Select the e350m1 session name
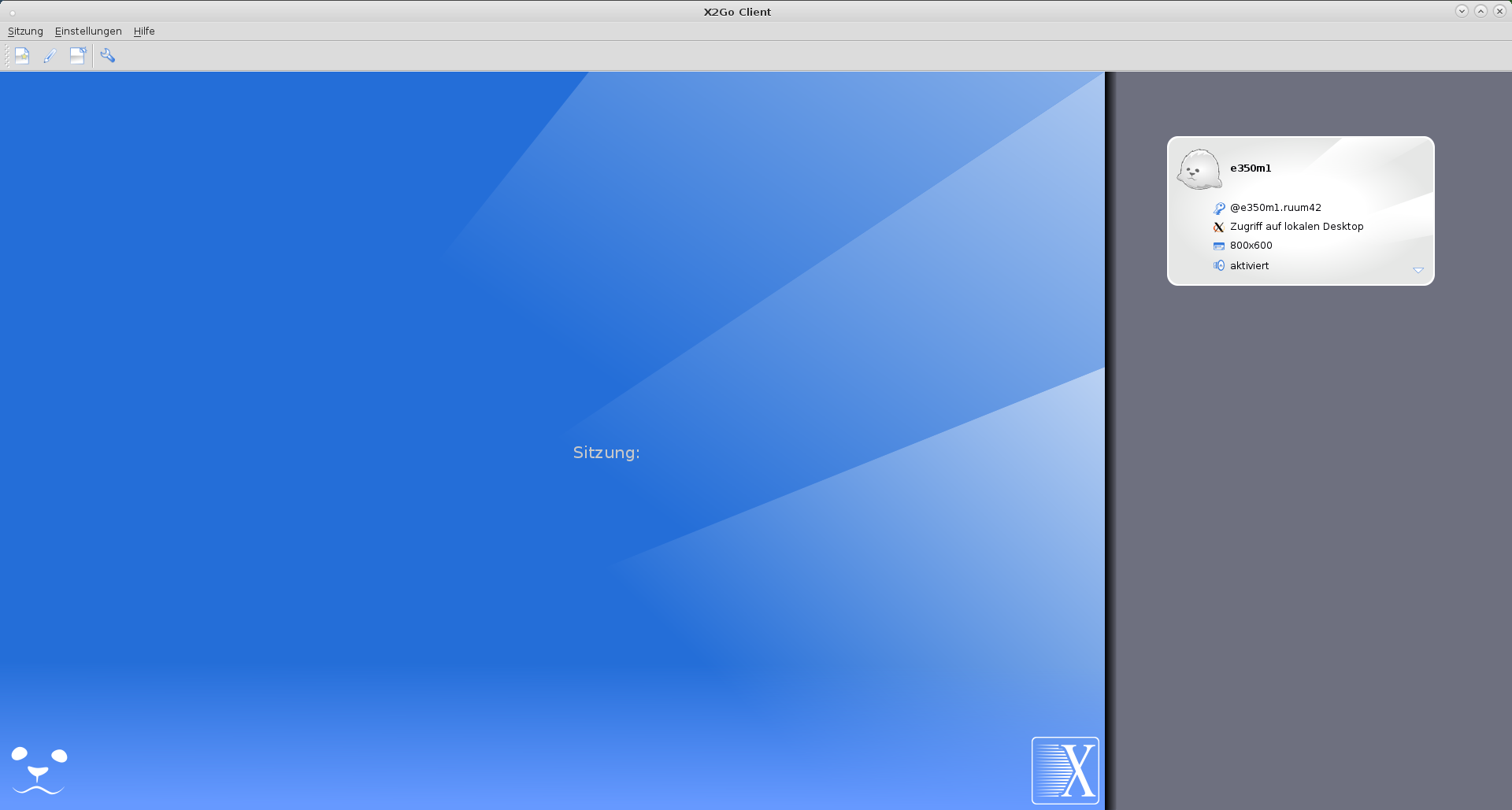Viewport: 1512px width, 810px height. tap(1251, 168)
